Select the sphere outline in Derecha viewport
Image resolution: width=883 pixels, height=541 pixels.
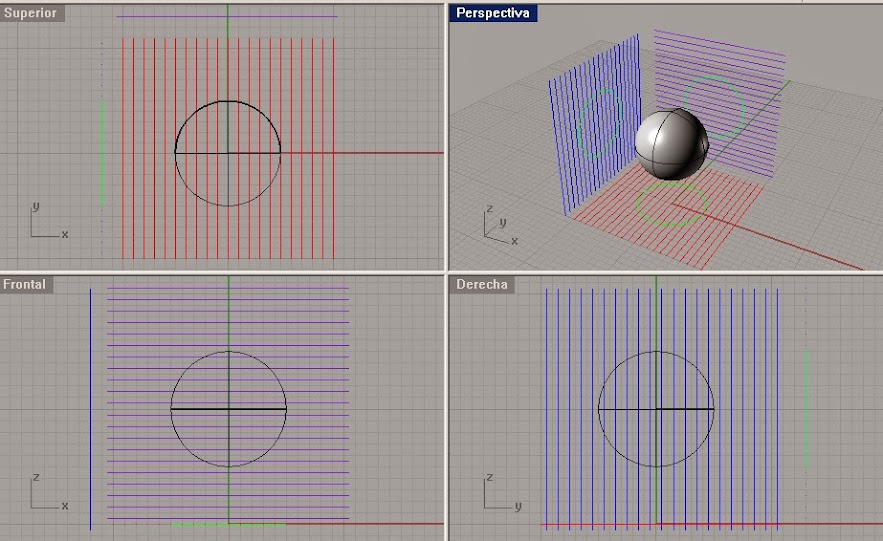[x=656, y=409]
